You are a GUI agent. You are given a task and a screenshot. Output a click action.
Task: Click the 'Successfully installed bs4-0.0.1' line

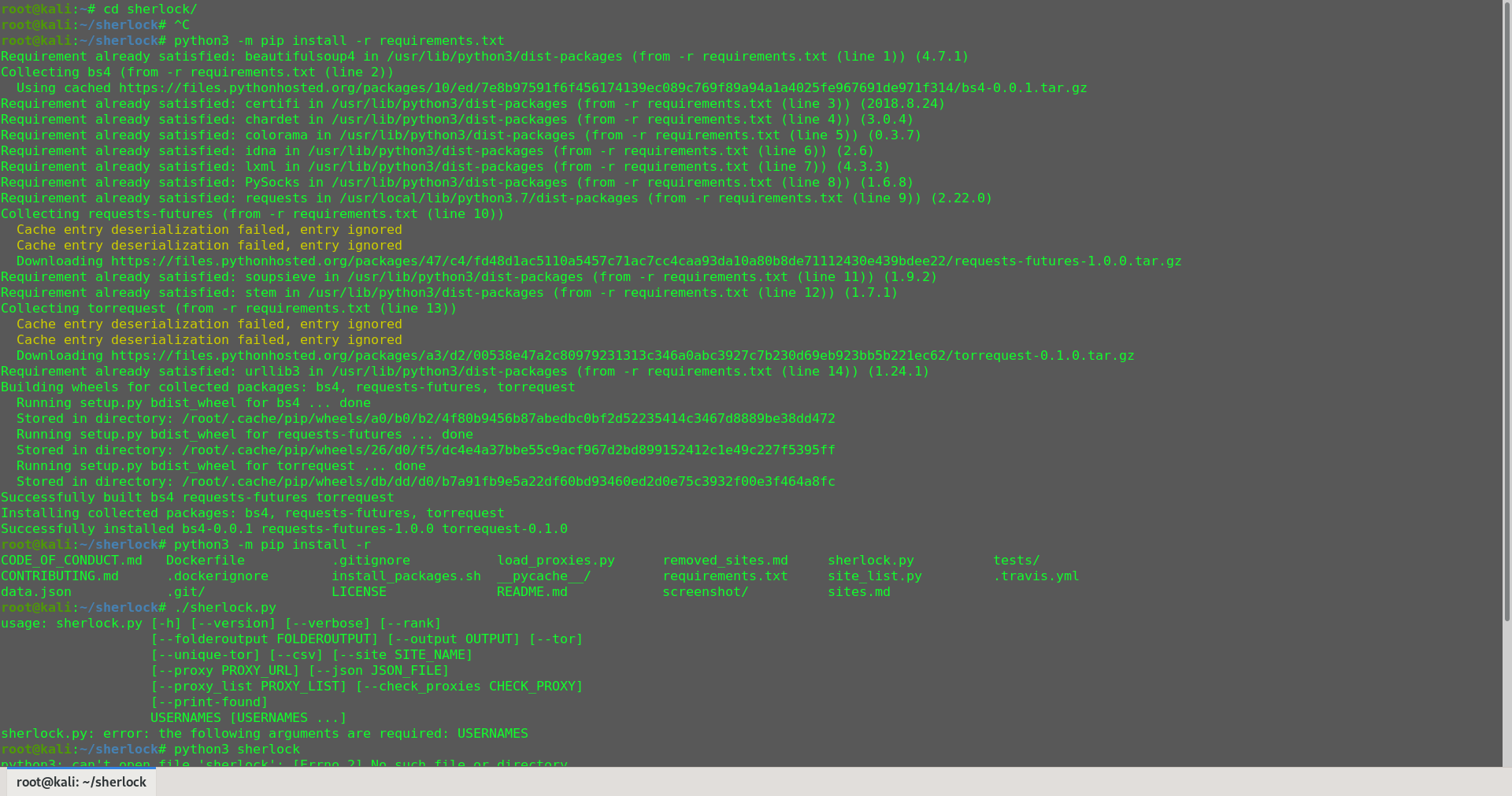tap(284, 529)
